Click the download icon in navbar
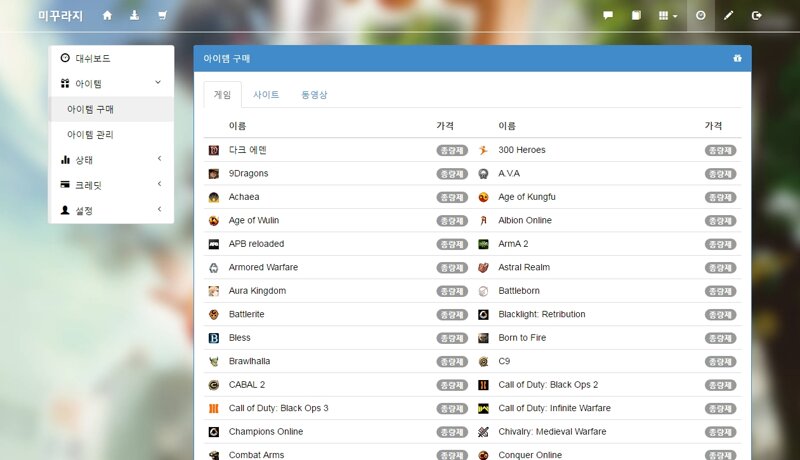The height and width of the screenshot is (460, 800). pyautogui.click(x=134, y=15)
